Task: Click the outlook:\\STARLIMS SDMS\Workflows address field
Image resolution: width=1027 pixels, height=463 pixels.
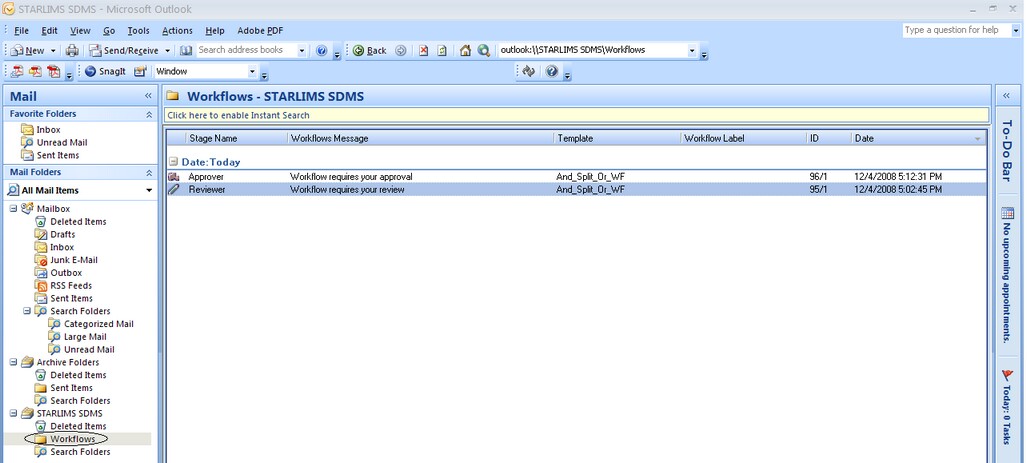Action: pyautogui.click(x=593, y=50)
